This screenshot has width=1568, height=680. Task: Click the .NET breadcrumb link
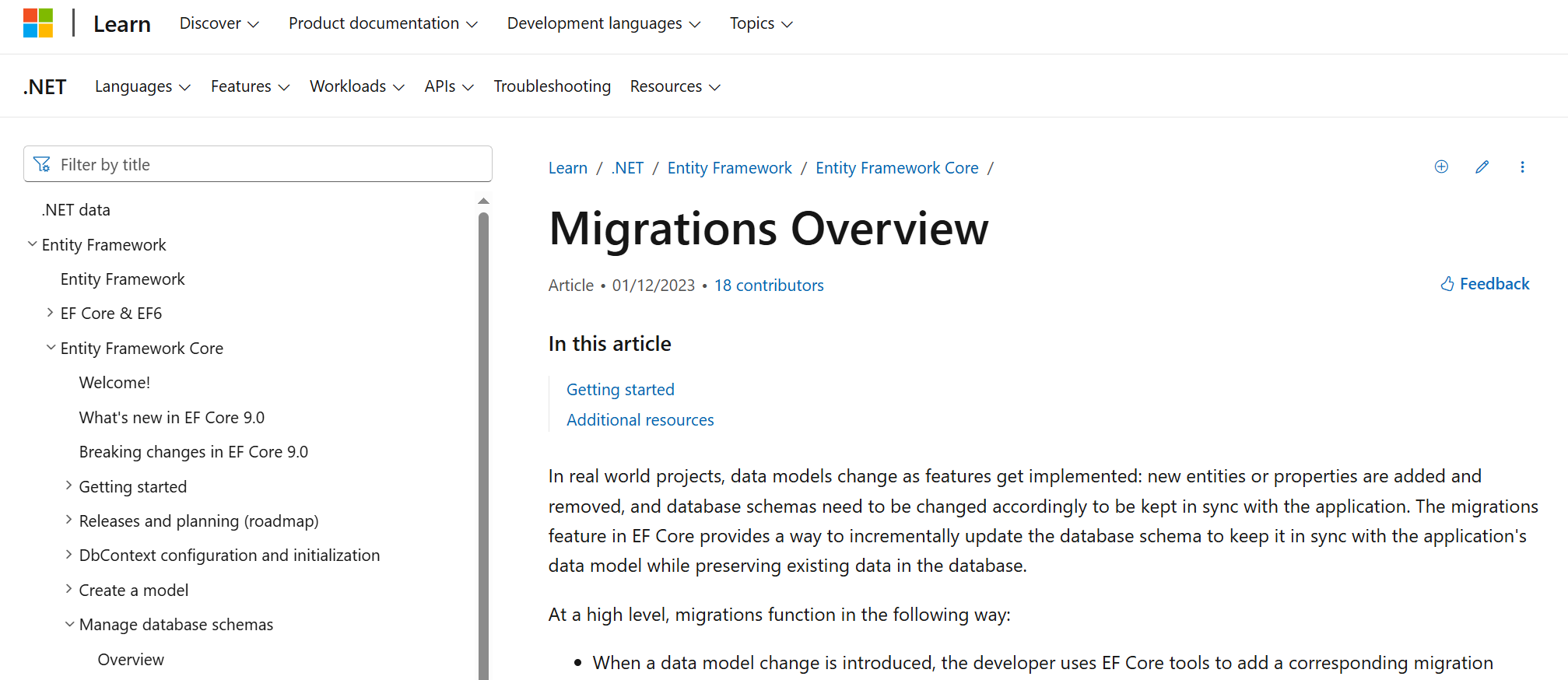pos(627,168)
